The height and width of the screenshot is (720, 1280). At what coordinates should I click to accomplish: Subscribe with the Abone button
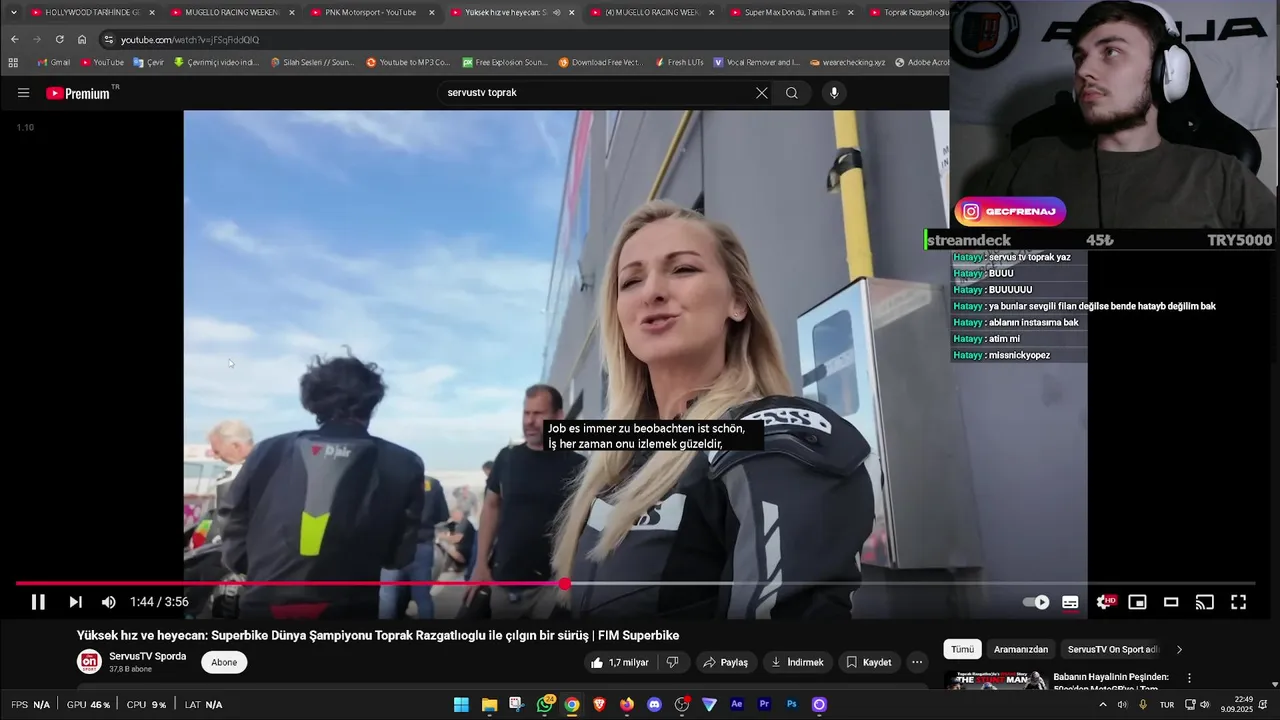(224, 662)
